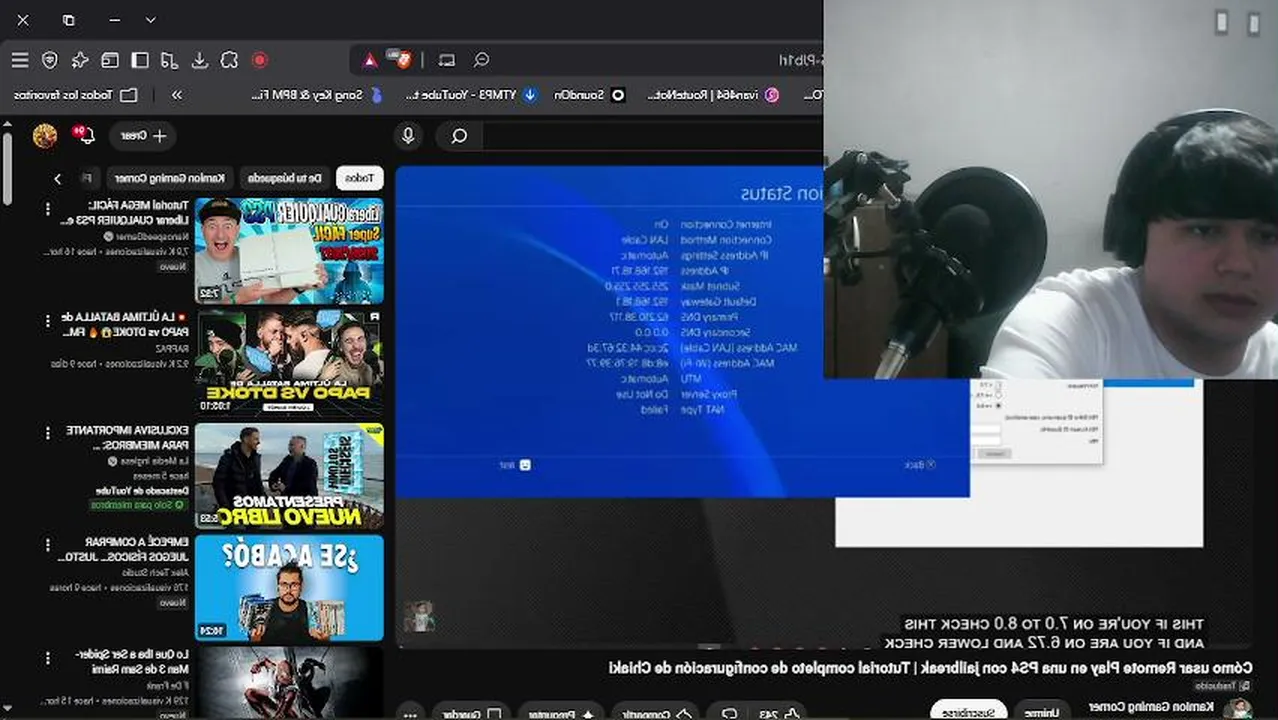
Task: Select the Todos filter chip
Action: pyautogui.click(x=360, y=178)
